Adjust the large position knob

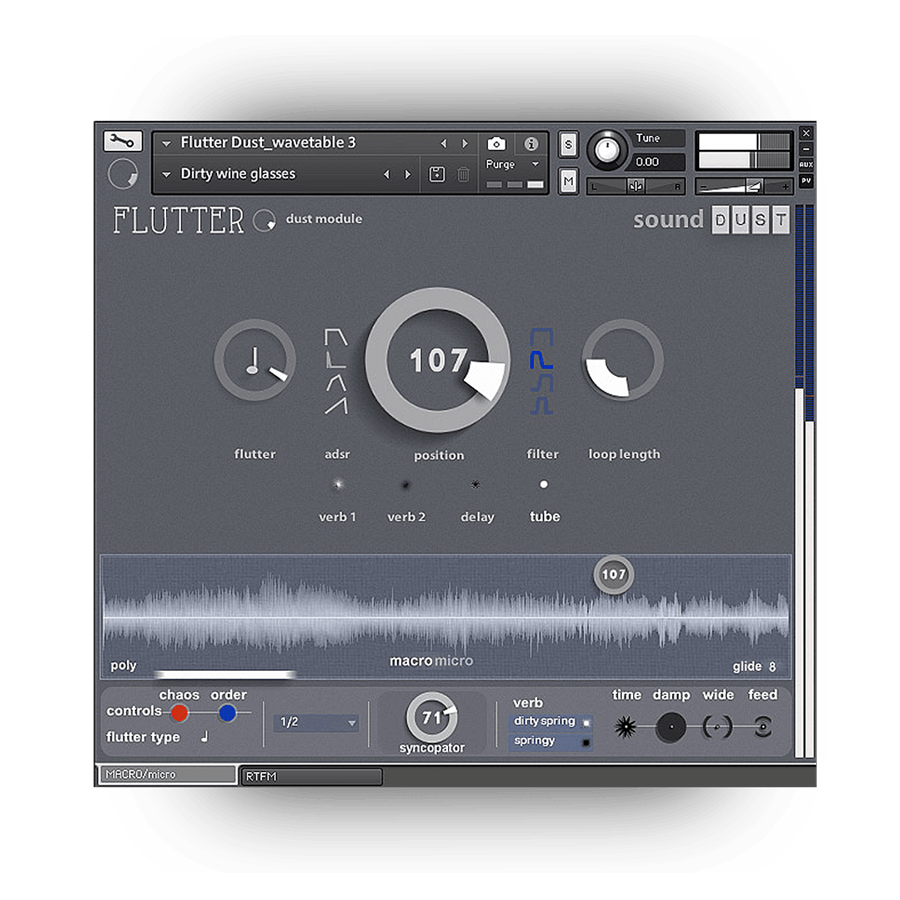click(x=437, y=360)
